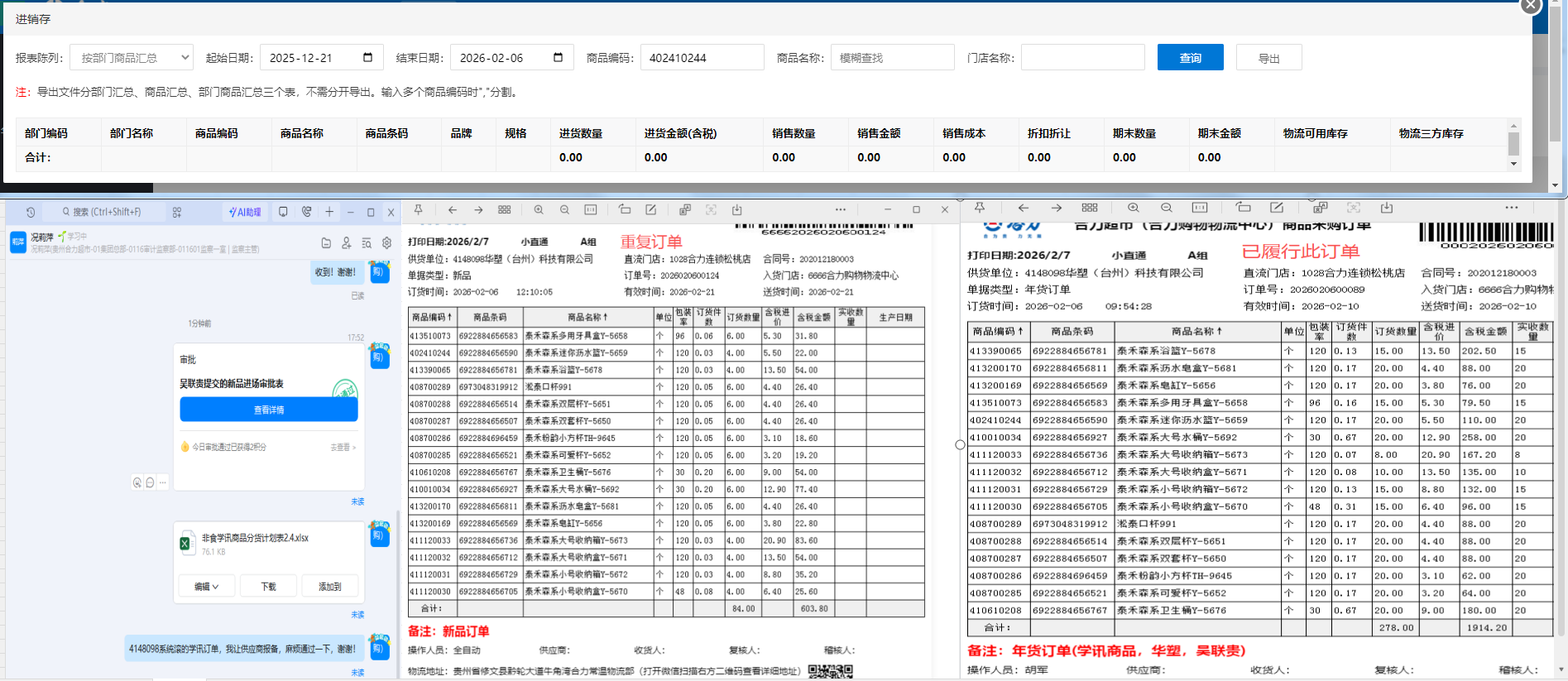Open the AI助理 assistant
This screenshot has height=681, width=1568.
[245, 212]
